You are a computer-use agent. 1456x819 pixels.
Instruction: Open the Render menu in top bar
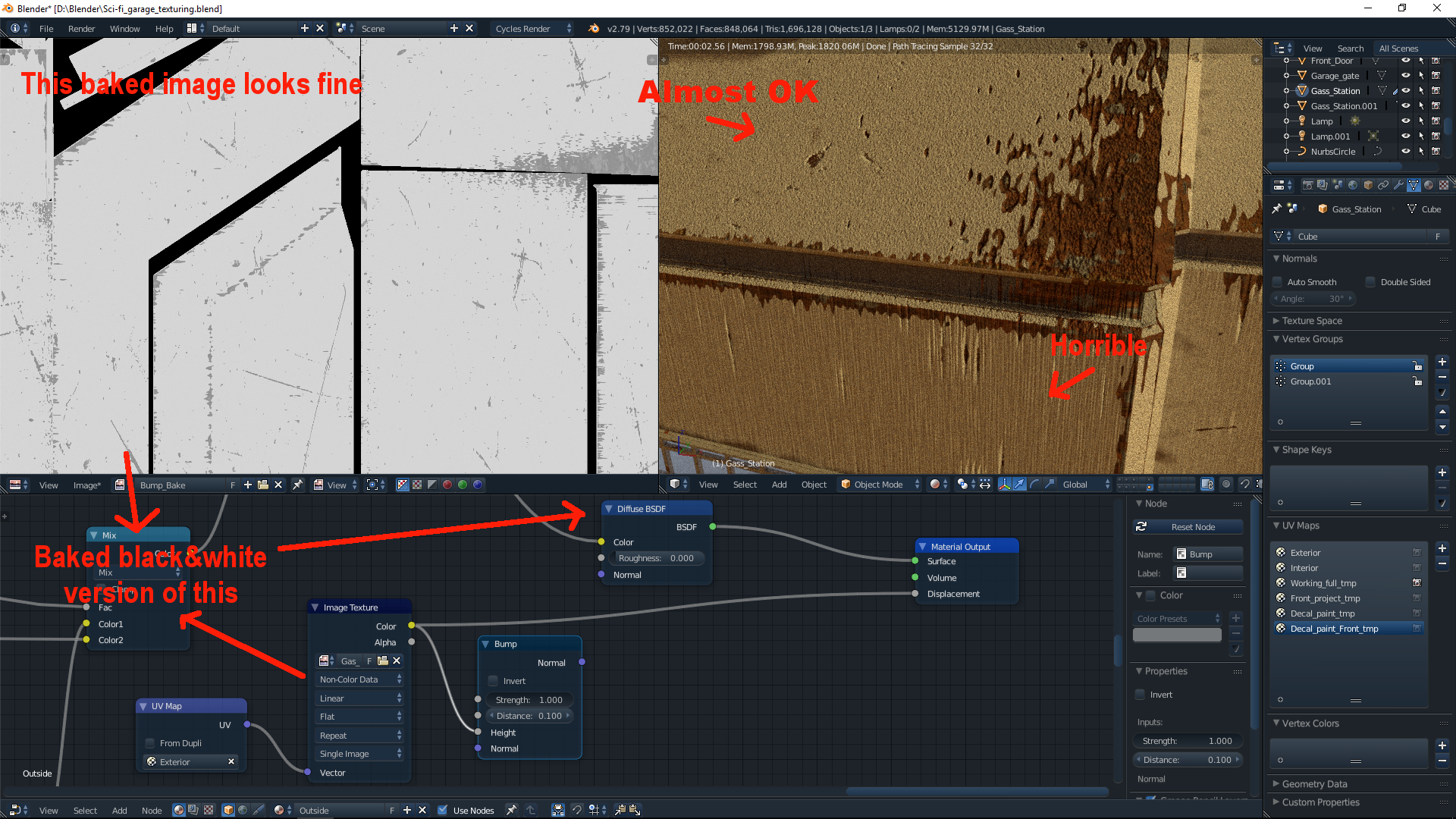coord(81,29)
